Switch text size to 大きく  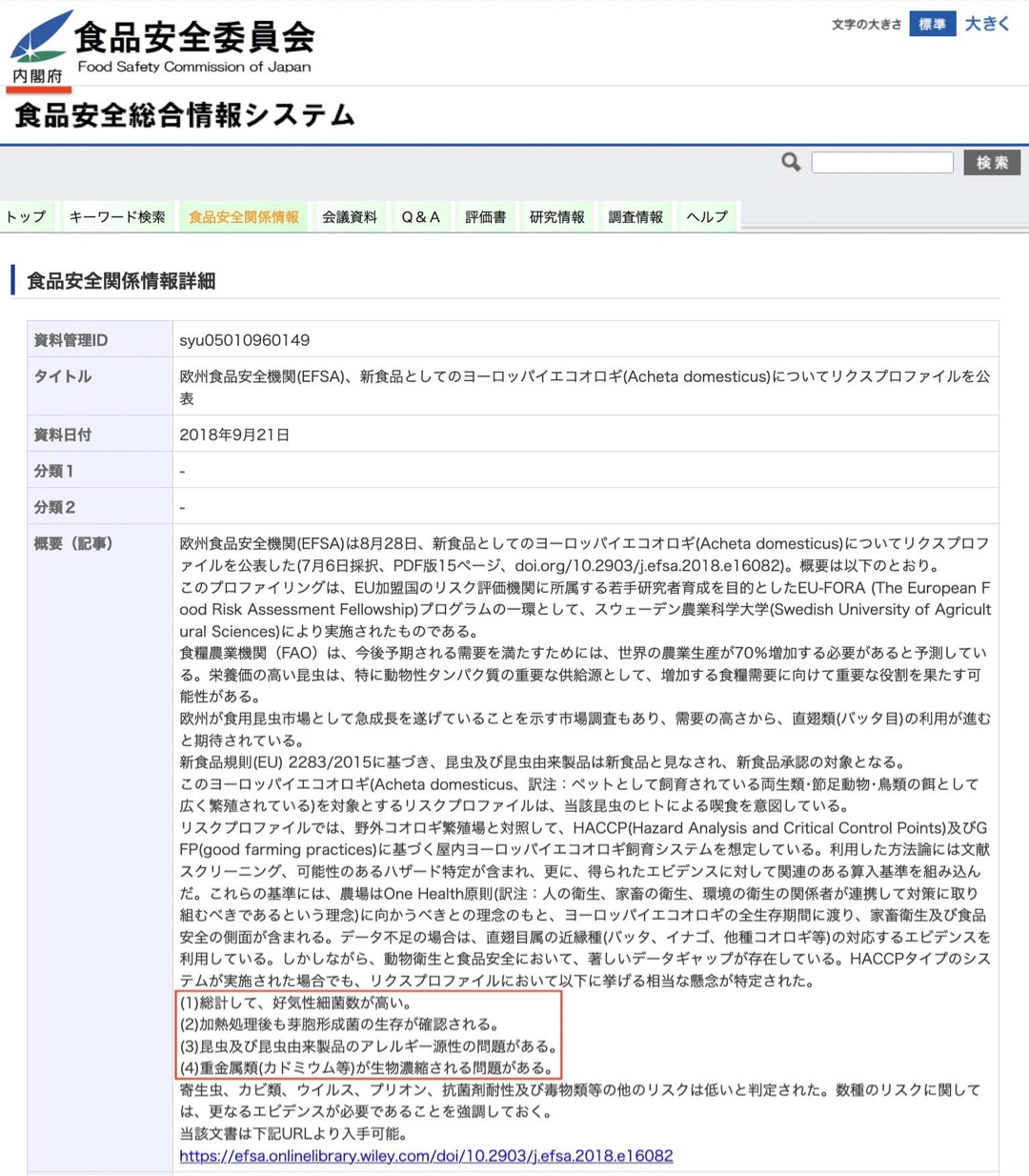click(x=987, y=24)
